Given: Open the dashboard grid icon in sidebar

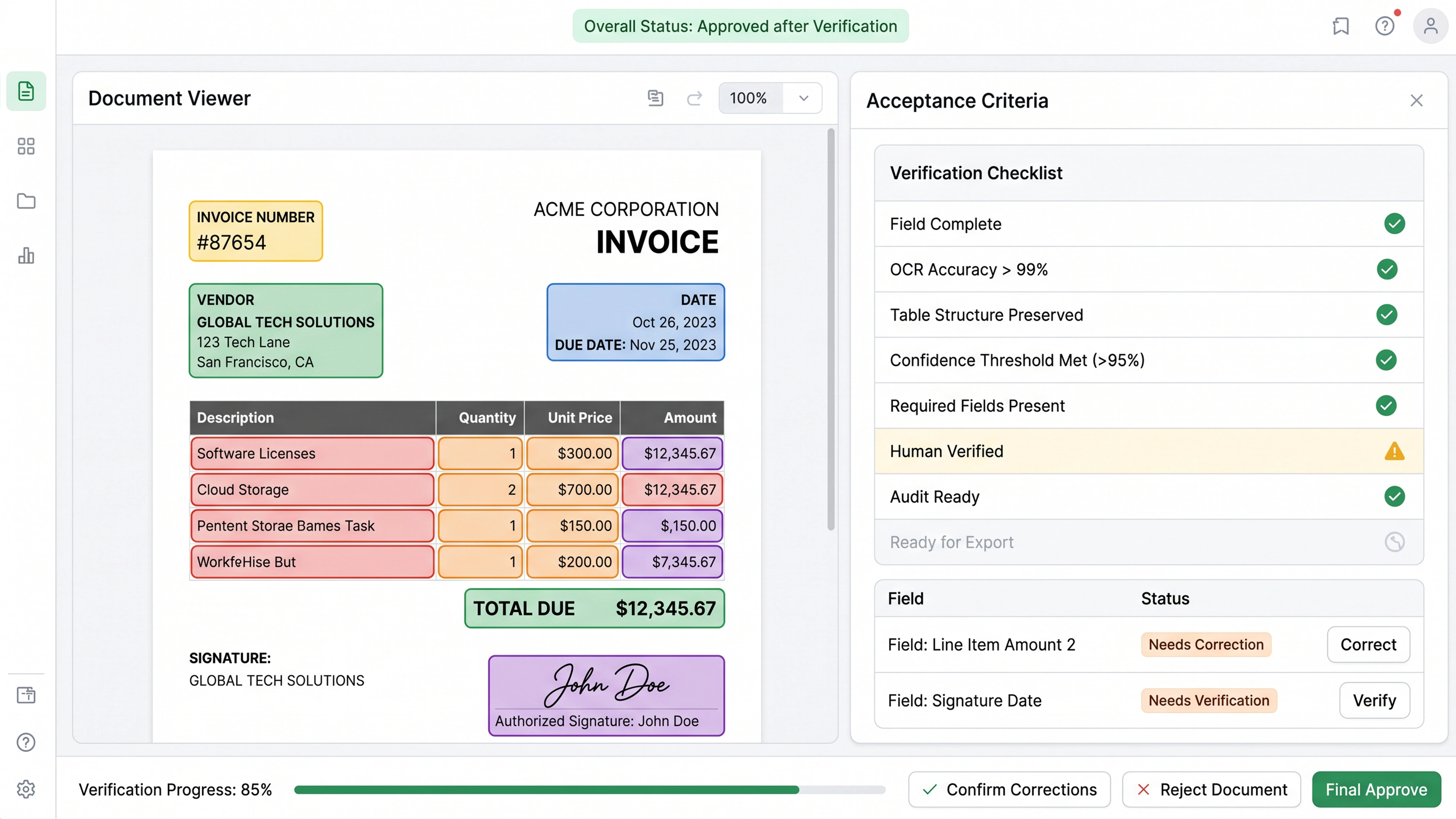Looking at the screenshot, I should pos(26,146).
